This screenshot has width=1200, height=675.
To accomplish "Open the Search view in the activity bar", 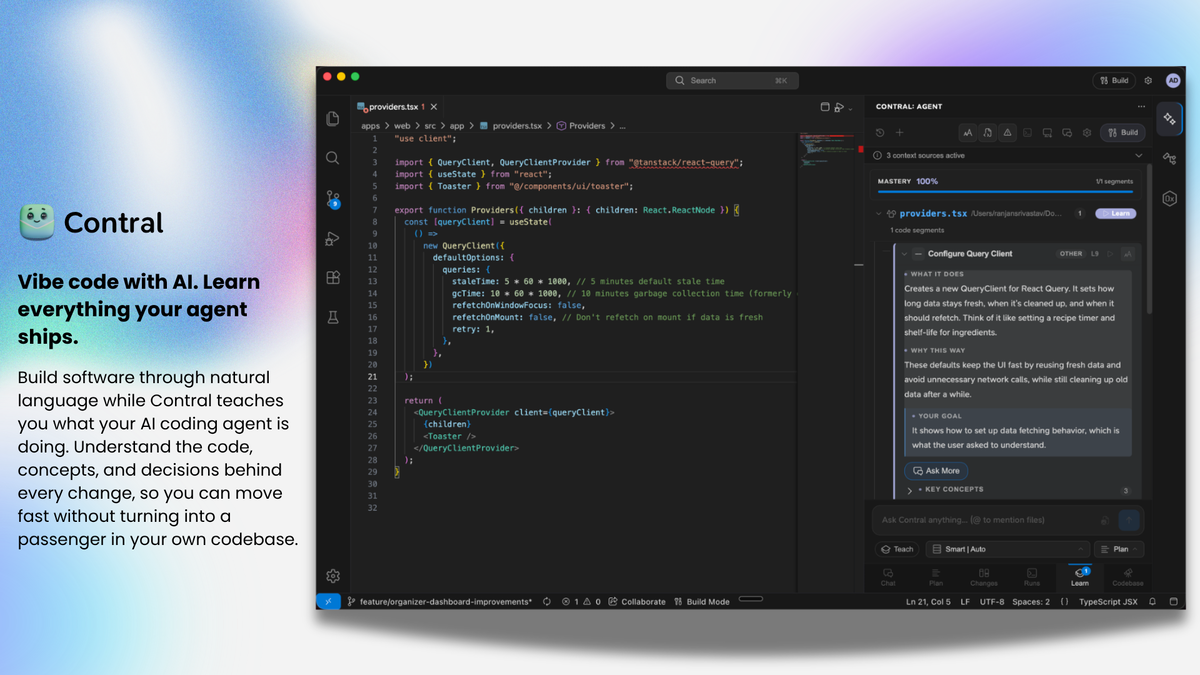I will 333,158.
